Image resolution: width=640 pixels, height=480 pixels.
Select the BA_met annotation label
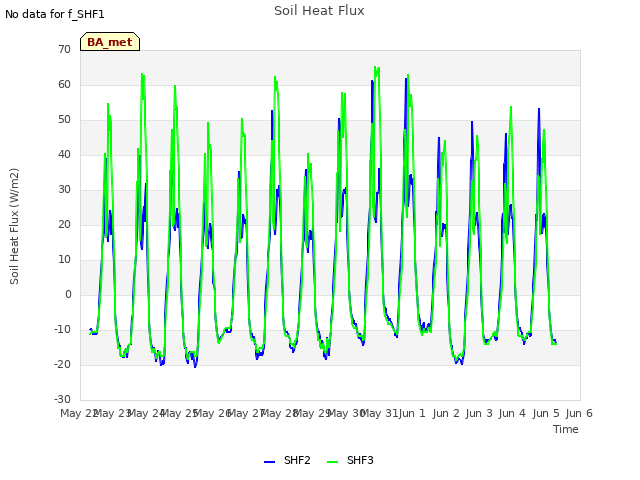110,42
